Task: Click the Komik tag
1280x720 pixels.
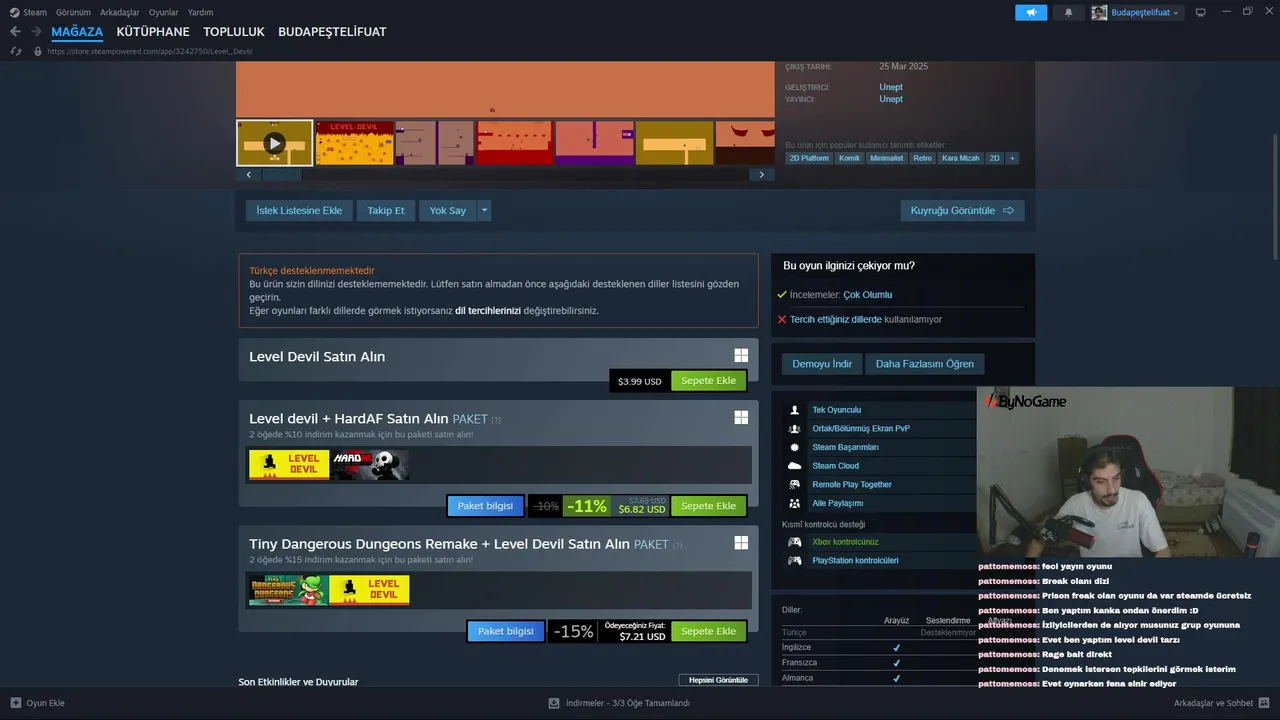Action: tap(849, 158)
